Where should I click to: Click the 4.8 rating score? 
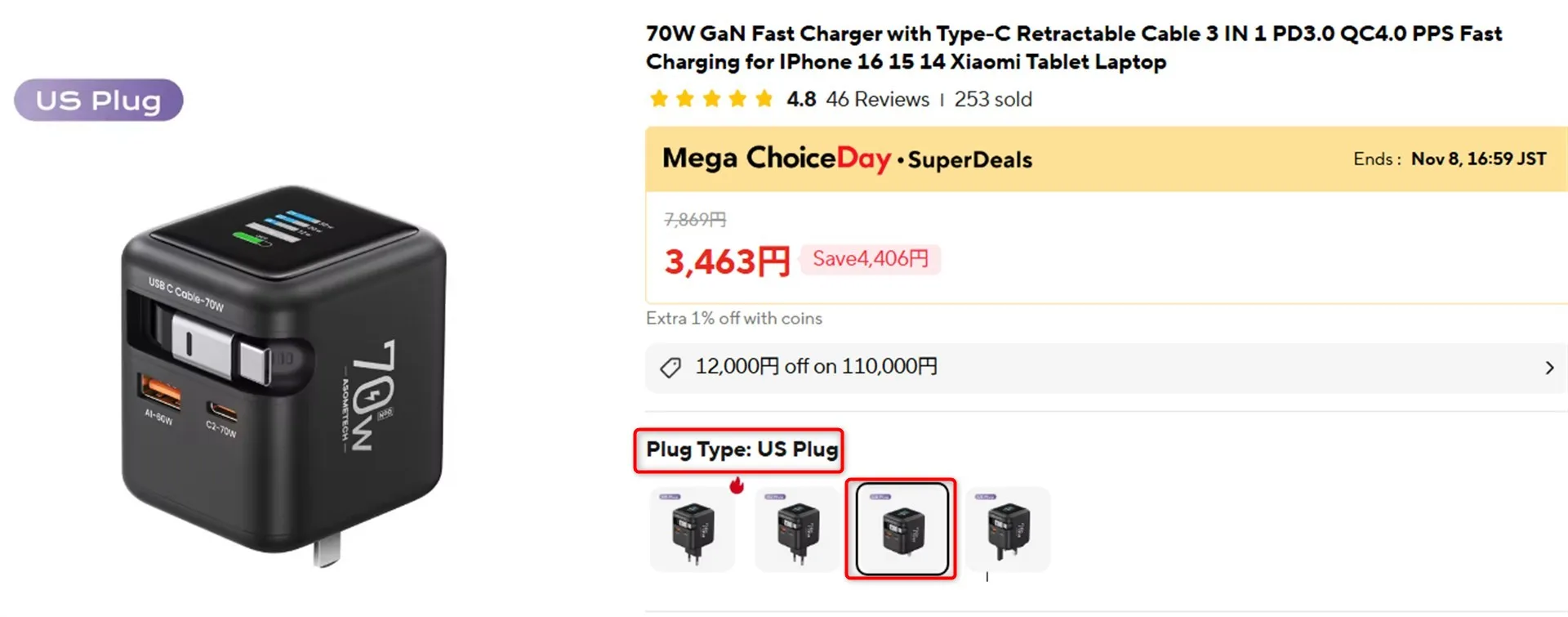coord(801,100)
